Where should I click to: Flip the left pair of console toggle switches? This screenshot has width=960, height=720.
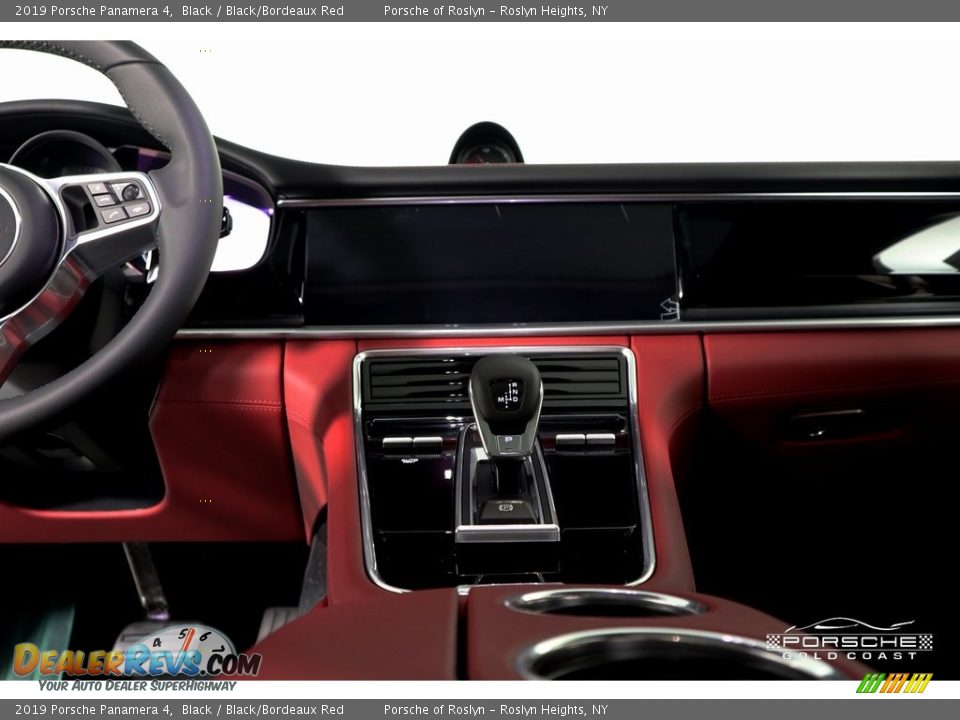412,441
